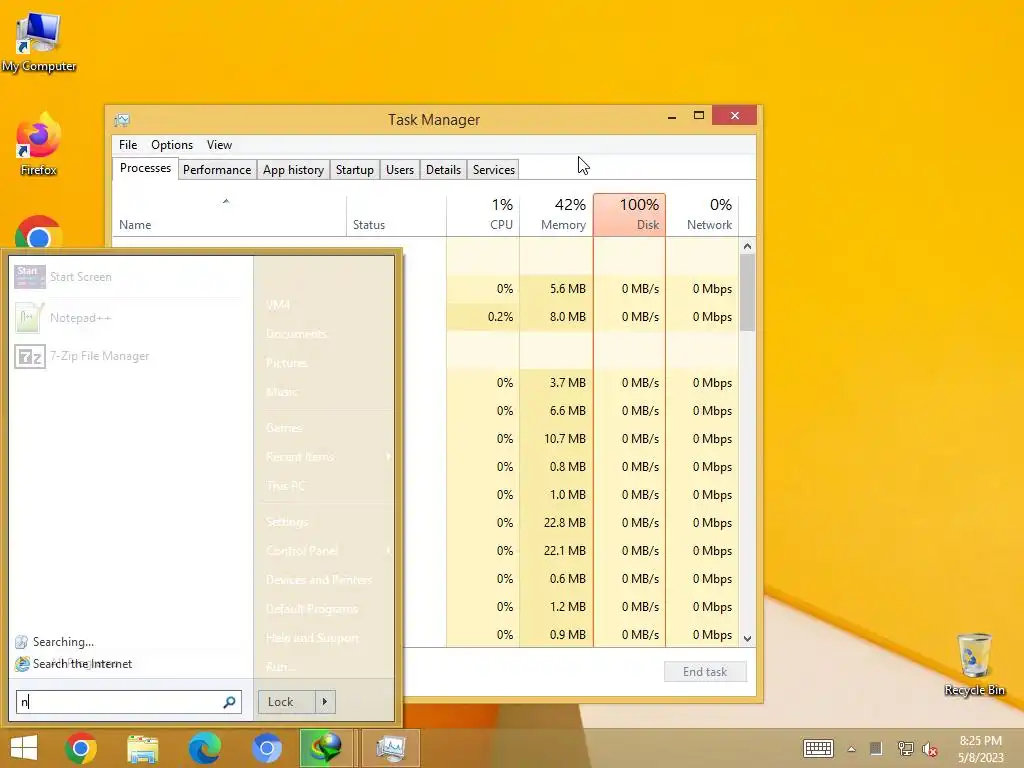The height and width of the screenshot is (768, 1024).
Task: Open the Options menu in Task Manager
Action: (x=172, y=145)
